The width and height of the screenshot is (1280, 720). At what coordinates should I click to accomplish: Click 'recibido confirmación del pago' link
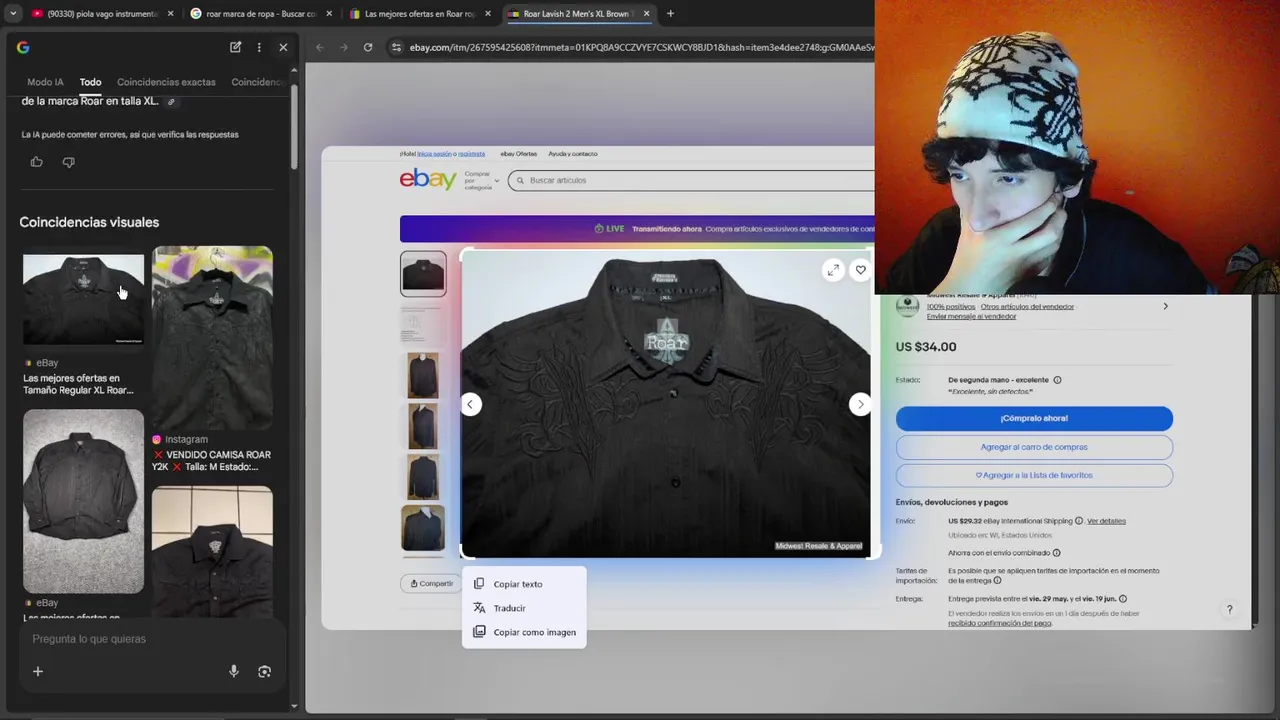coord(999,623)
